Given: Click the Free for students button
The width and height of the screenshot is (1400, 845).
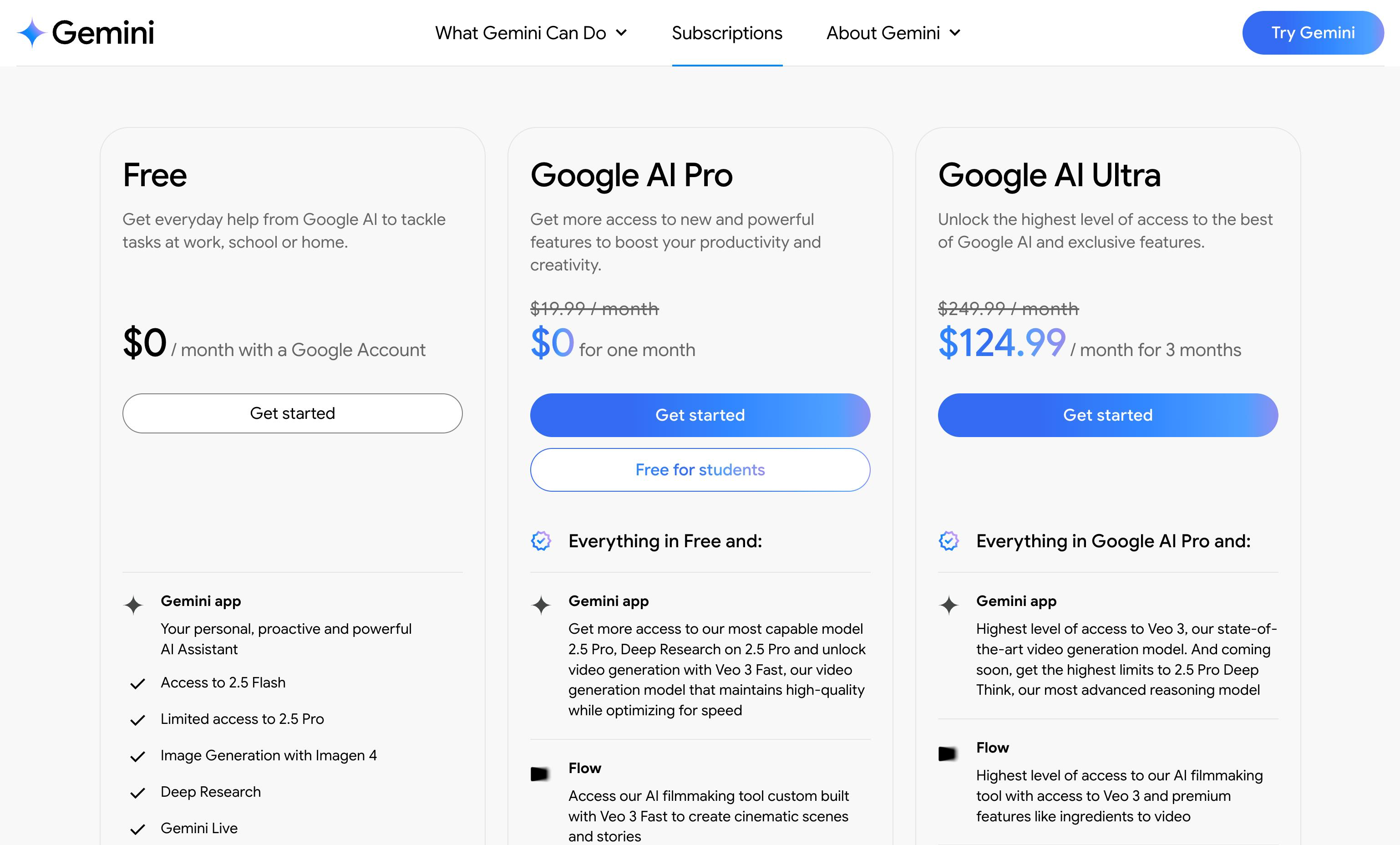Looking at the screenshot, I should (700, 470).
